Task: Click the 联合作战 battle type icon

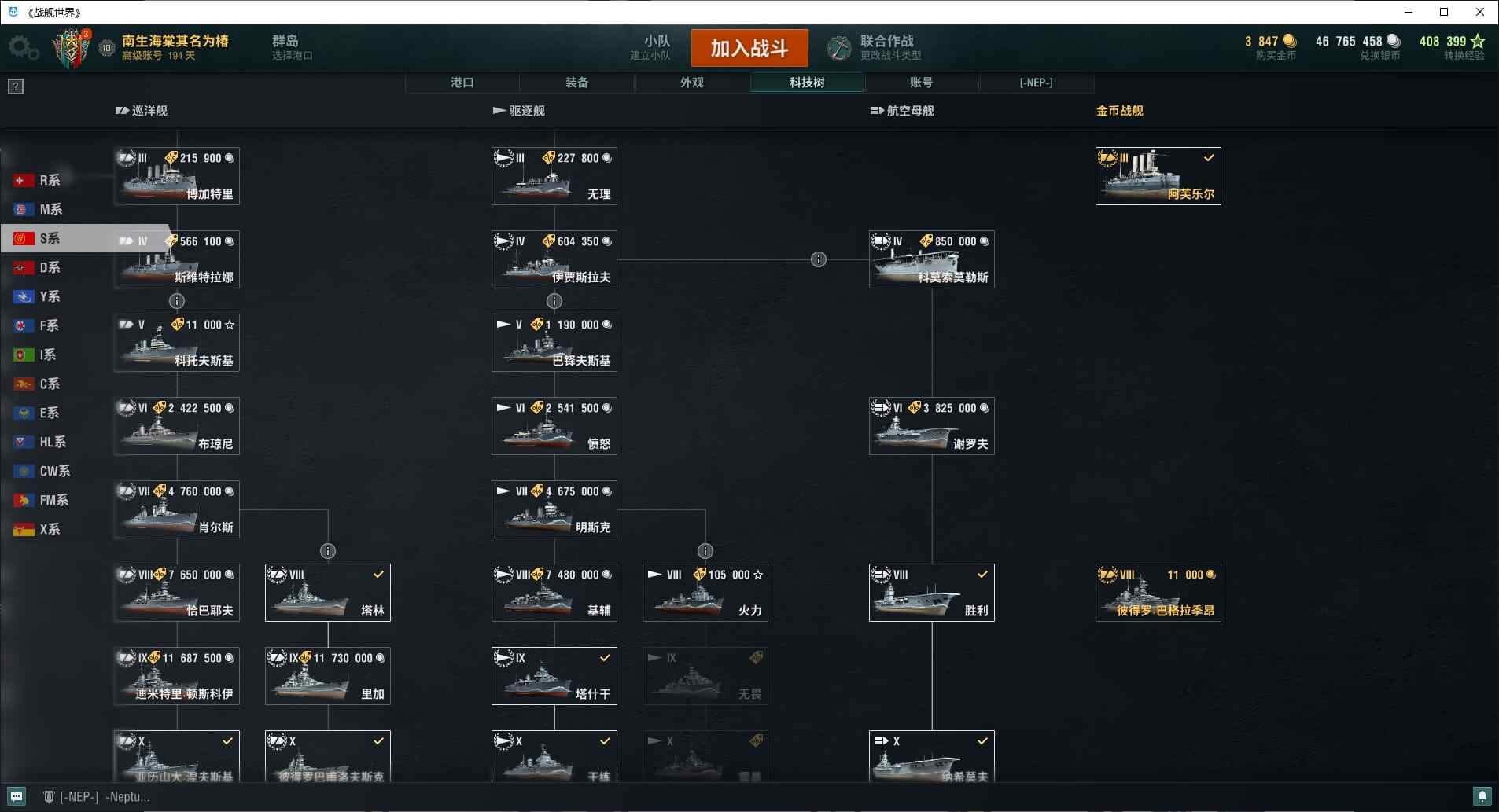Action: pos(839,48)
